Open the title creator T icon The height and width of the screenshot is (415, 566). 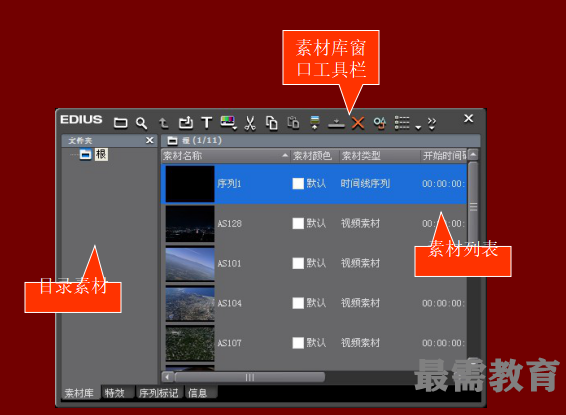coord(206,123)
